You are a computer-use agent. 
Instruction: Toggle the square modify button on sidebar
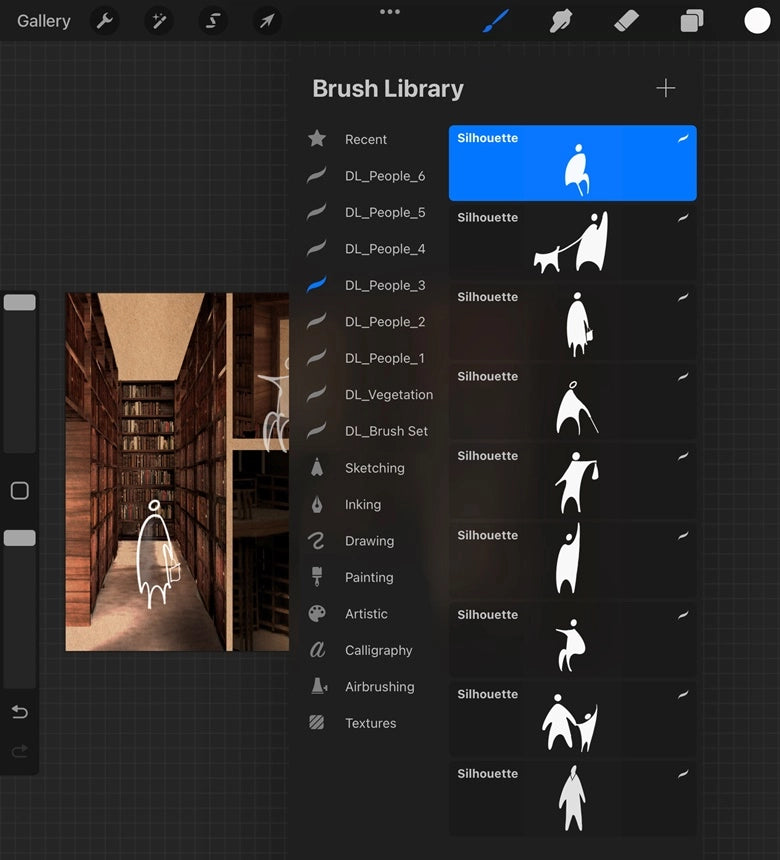tap(19, 491)
